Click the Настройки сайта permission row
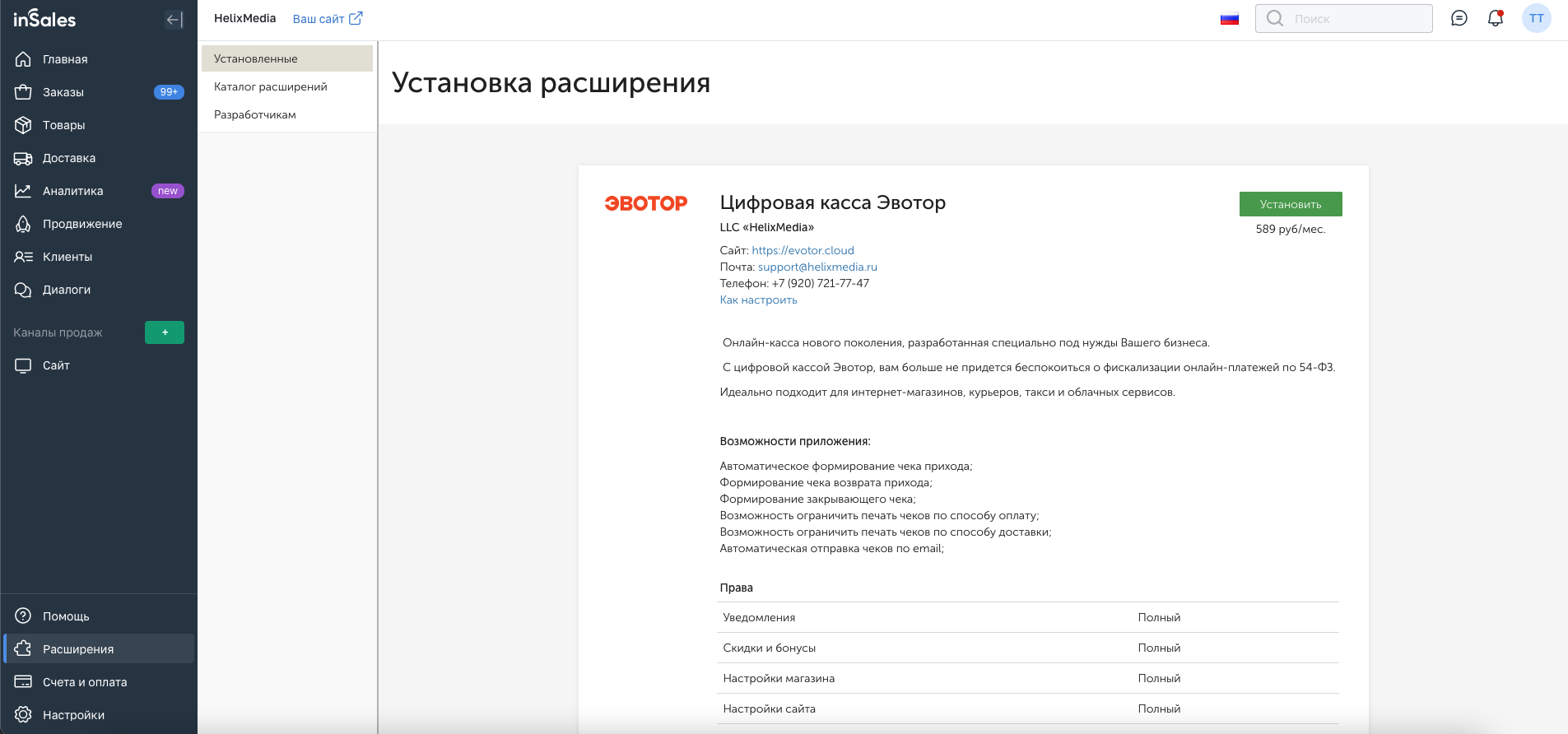Viewport: 1568px width, 734px height. click(x=1028, y=708)
